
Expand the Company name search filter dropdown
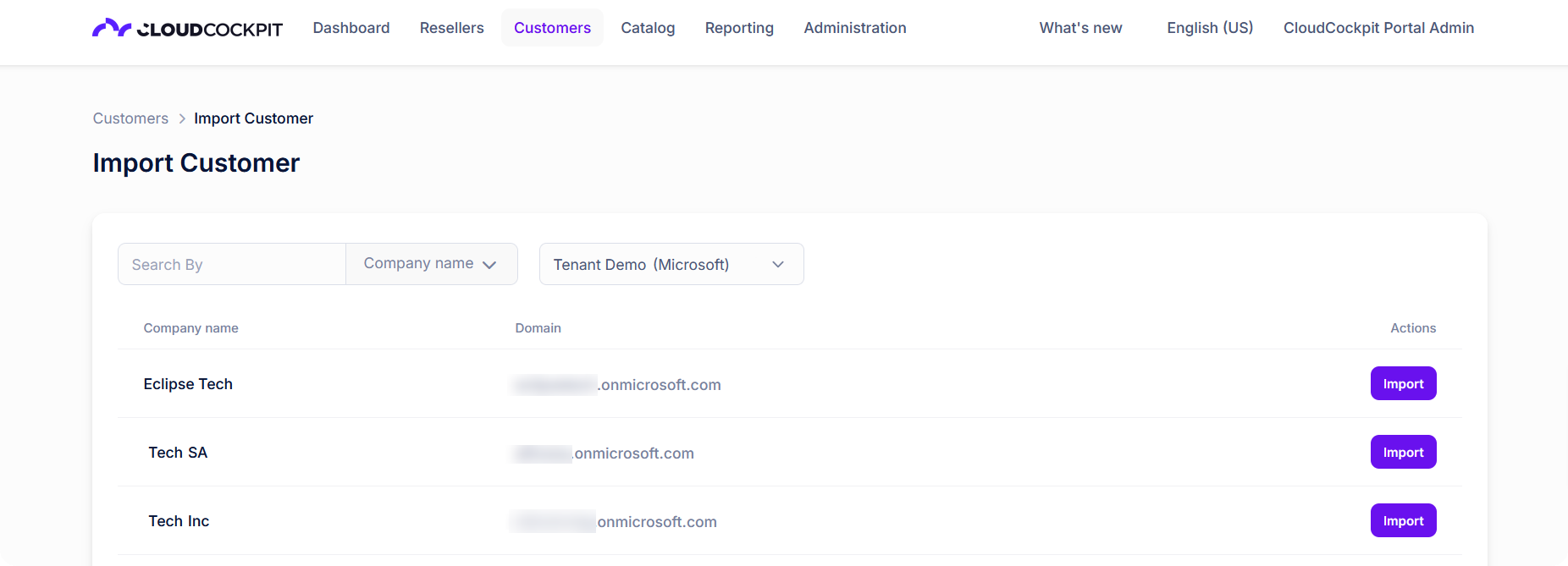point(431,264)
